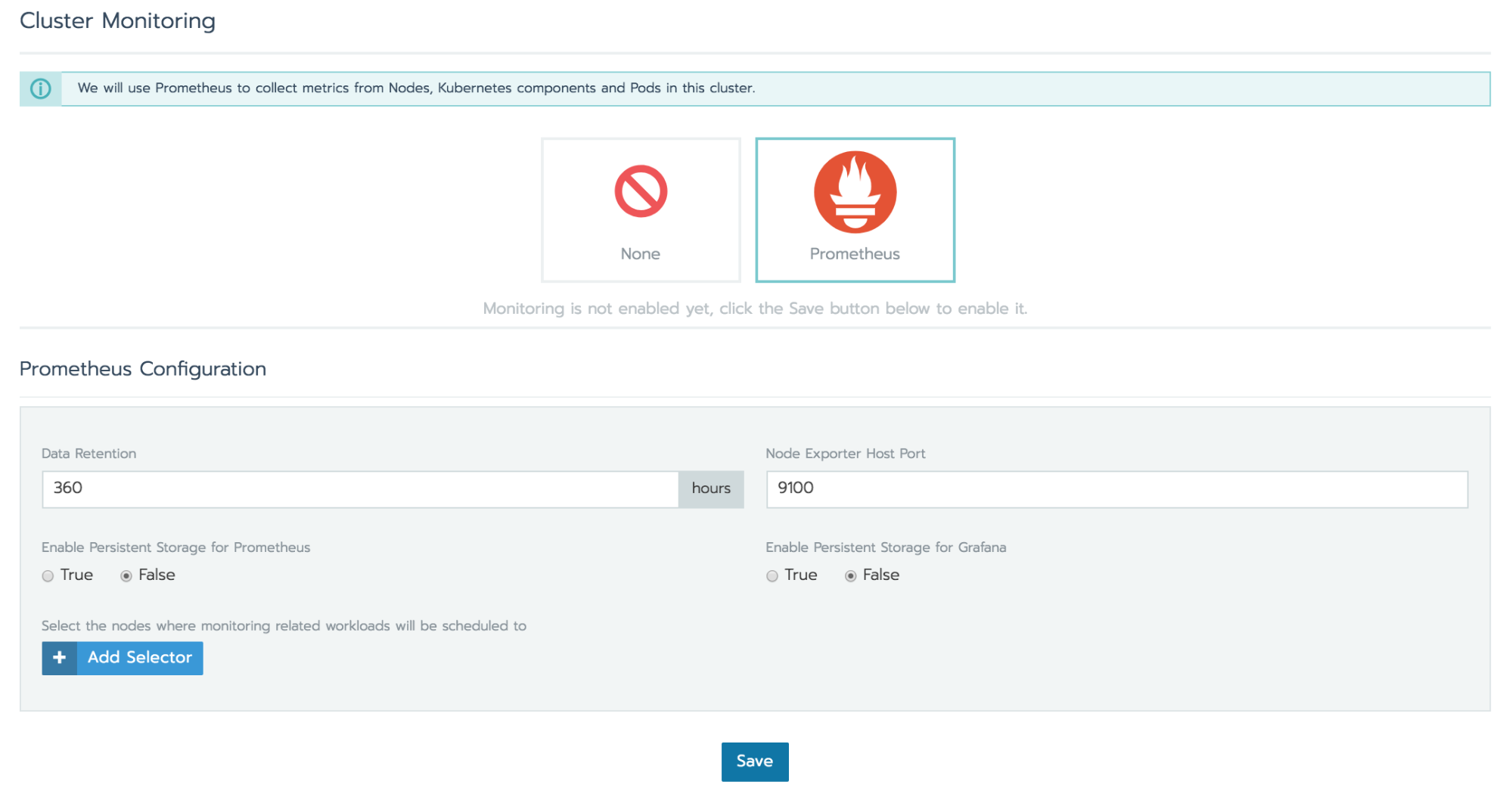Click the info icon in the banner

click(41, 88)
